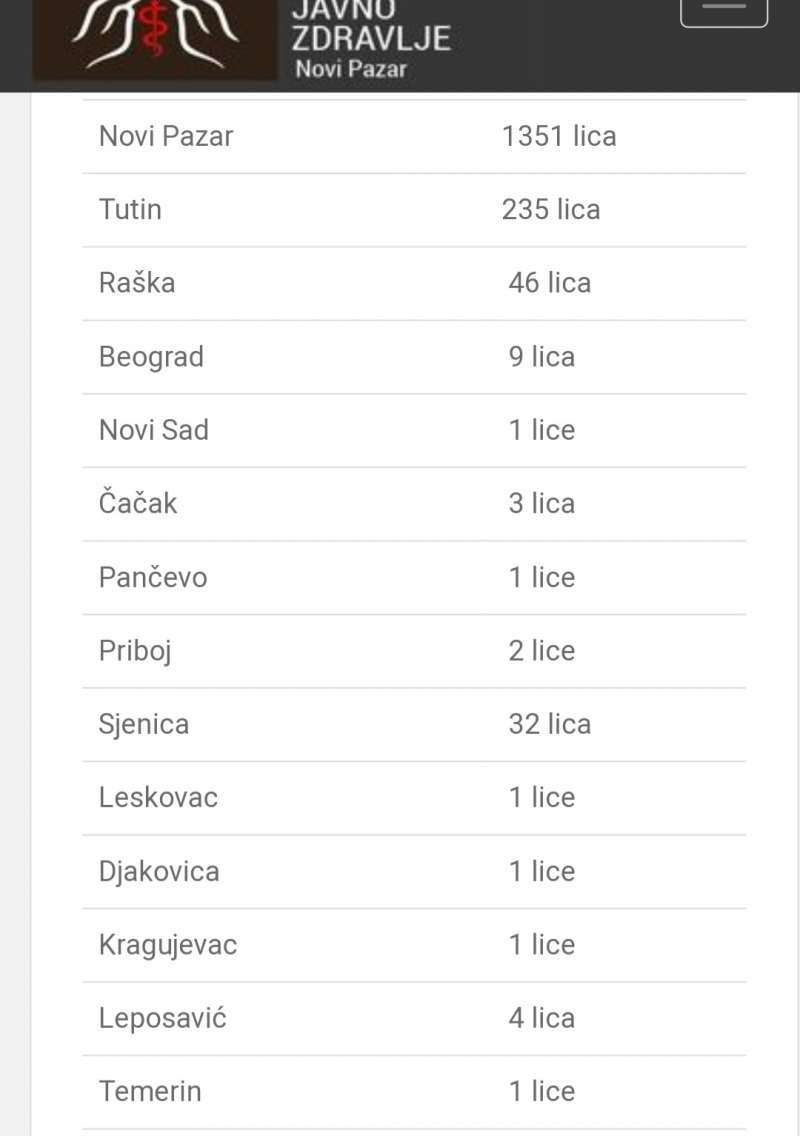Screen dimensions: 800x1136
Task: Click the Temerin row entry
Action: (x=414, y=1092)
